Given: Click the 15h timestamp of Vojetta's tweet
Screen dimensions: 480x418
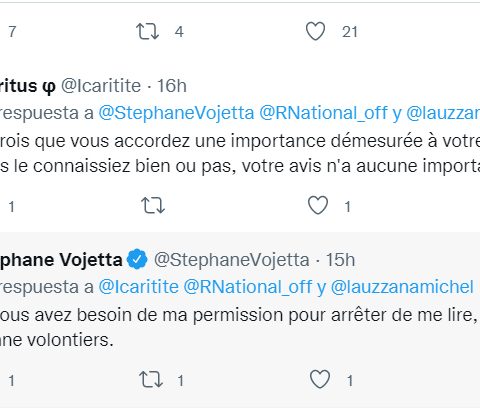Looking at the screenshot, I should click(x=340, y=260).
